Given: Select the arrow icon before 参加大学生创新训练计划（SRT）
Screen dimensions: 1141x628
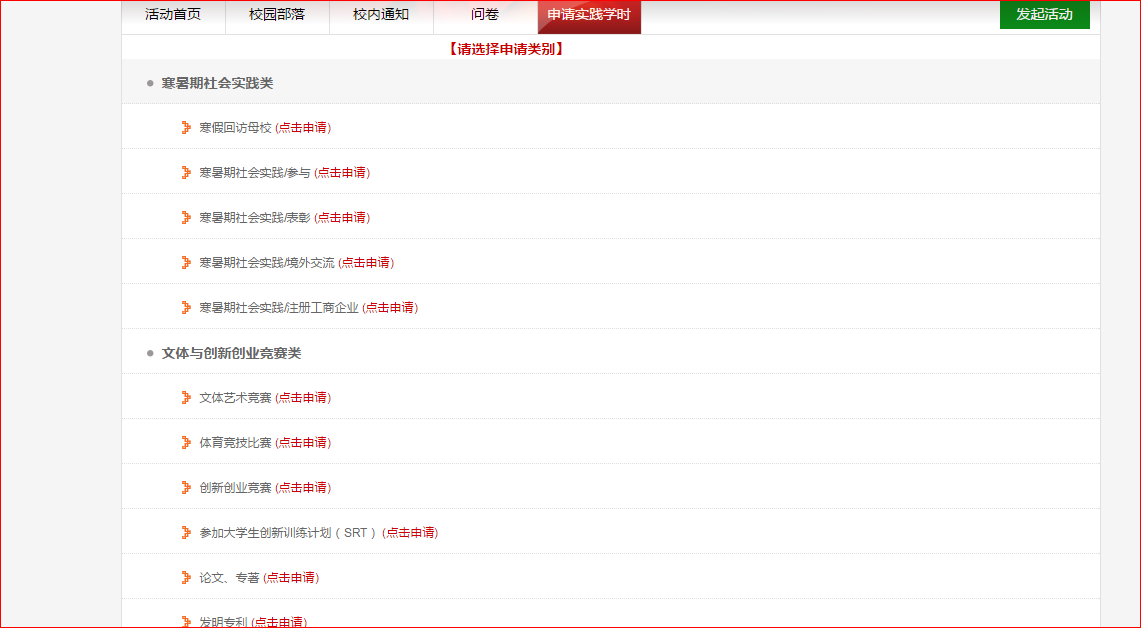Looking at the screenshot, I should (186, 533).
